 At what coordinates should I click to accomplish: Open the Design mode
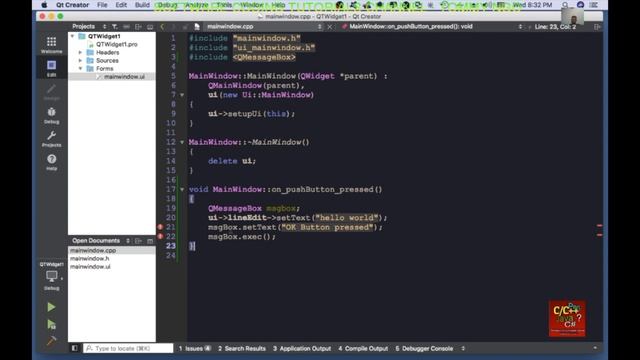pyautogui.click(x=51, y=91)
